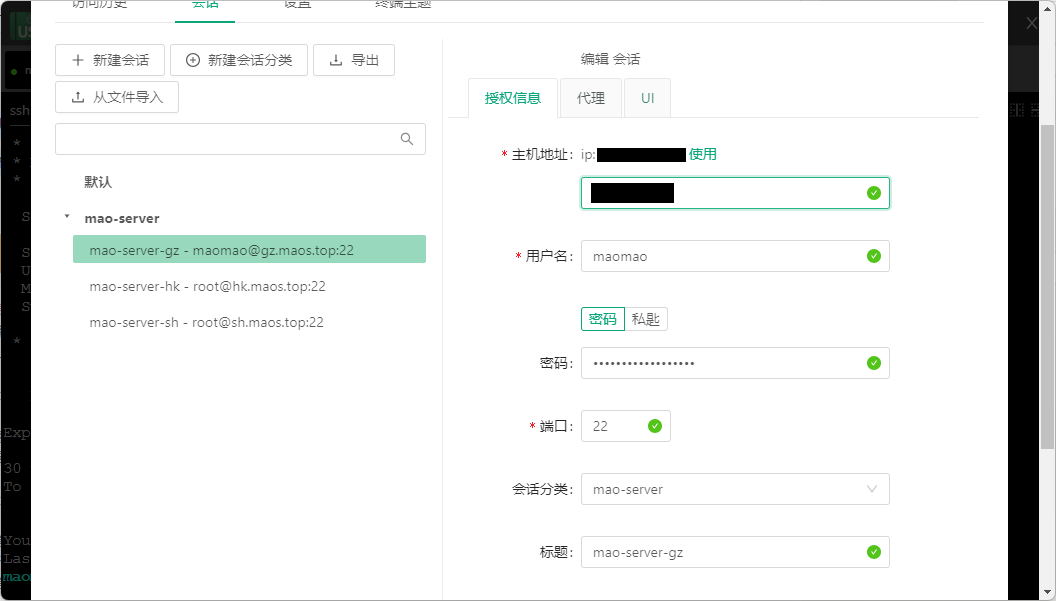Select the authorization info tab
Image resolution: width=1056 pixels, height=601 pixels.
point(513,98)
